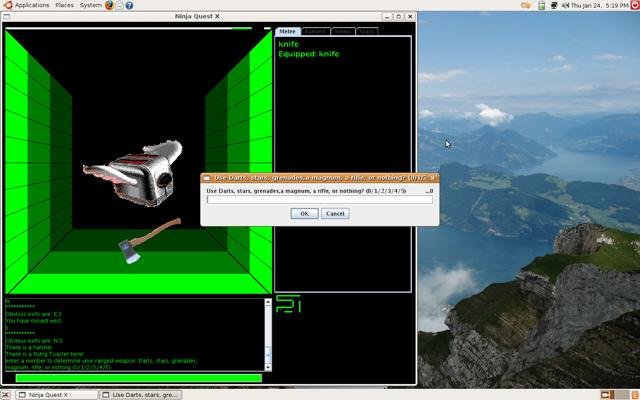Click the volume speaker icon

565,5
